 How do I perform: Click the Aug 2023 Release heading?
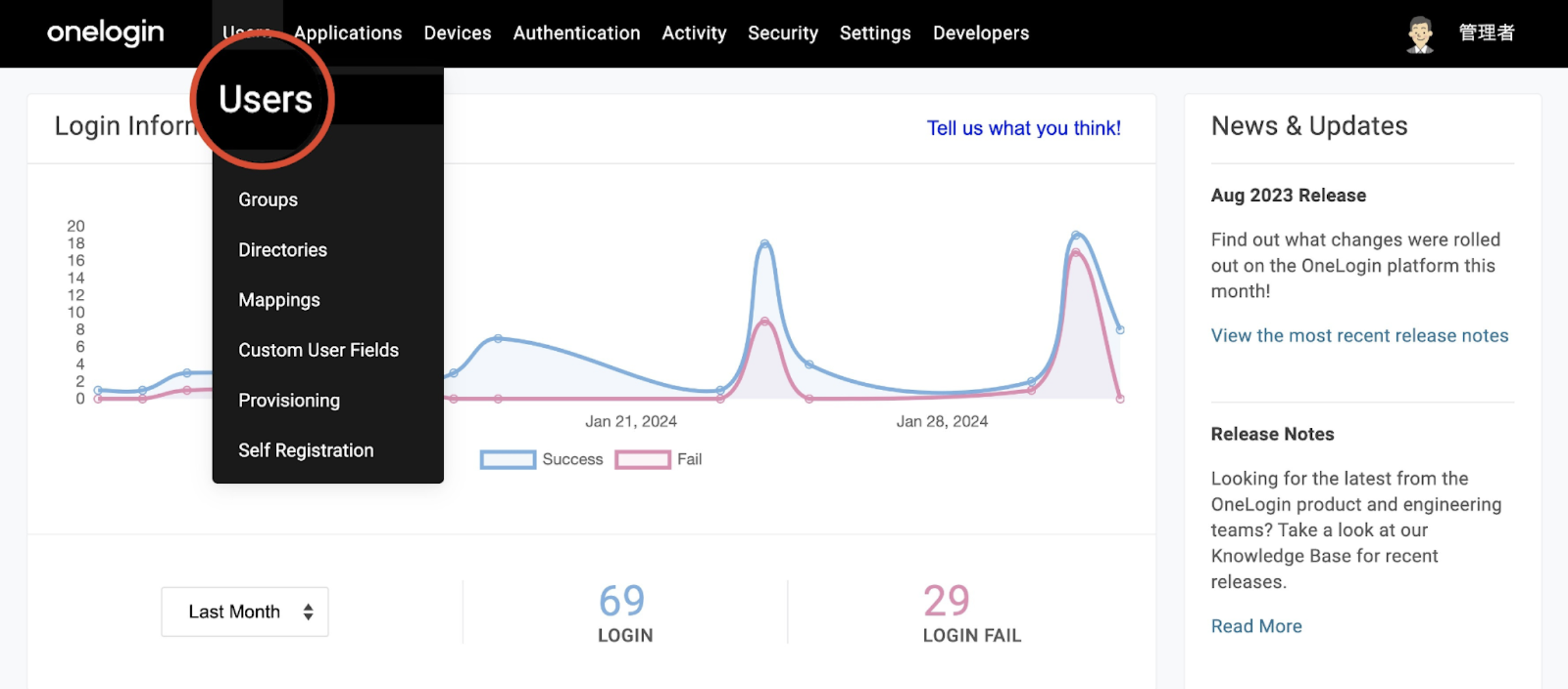1288,195
